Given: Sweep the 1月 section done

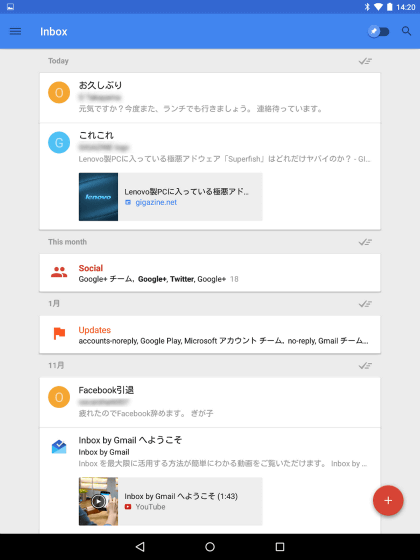Looking at the screenshot, I should point(365,304).
